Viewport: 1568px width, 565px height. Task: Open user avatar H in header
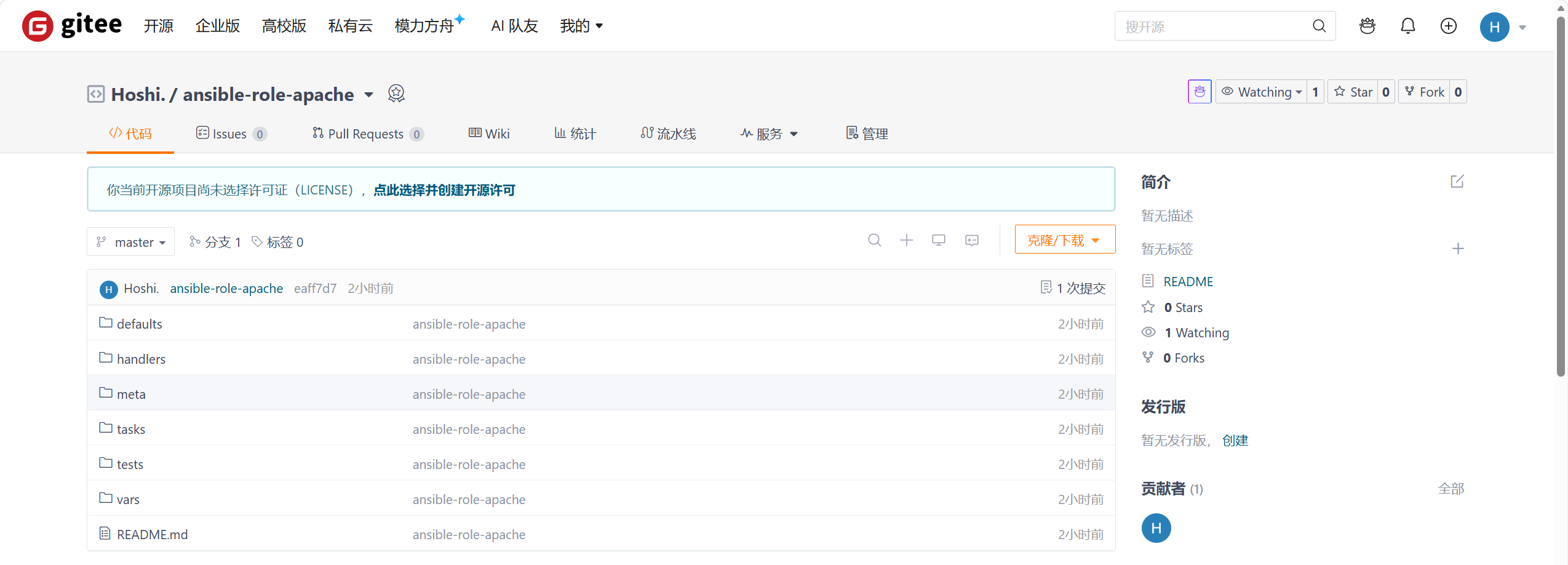1494,27
